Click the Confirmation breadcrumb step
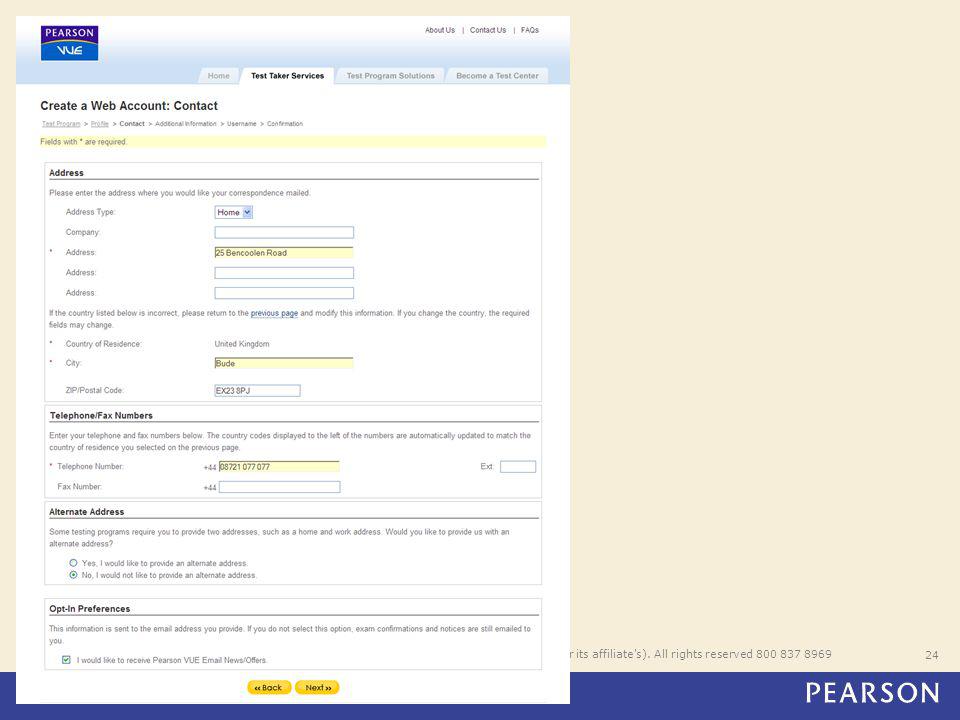This screenshot has height=720, width=960. pos(285,124)
